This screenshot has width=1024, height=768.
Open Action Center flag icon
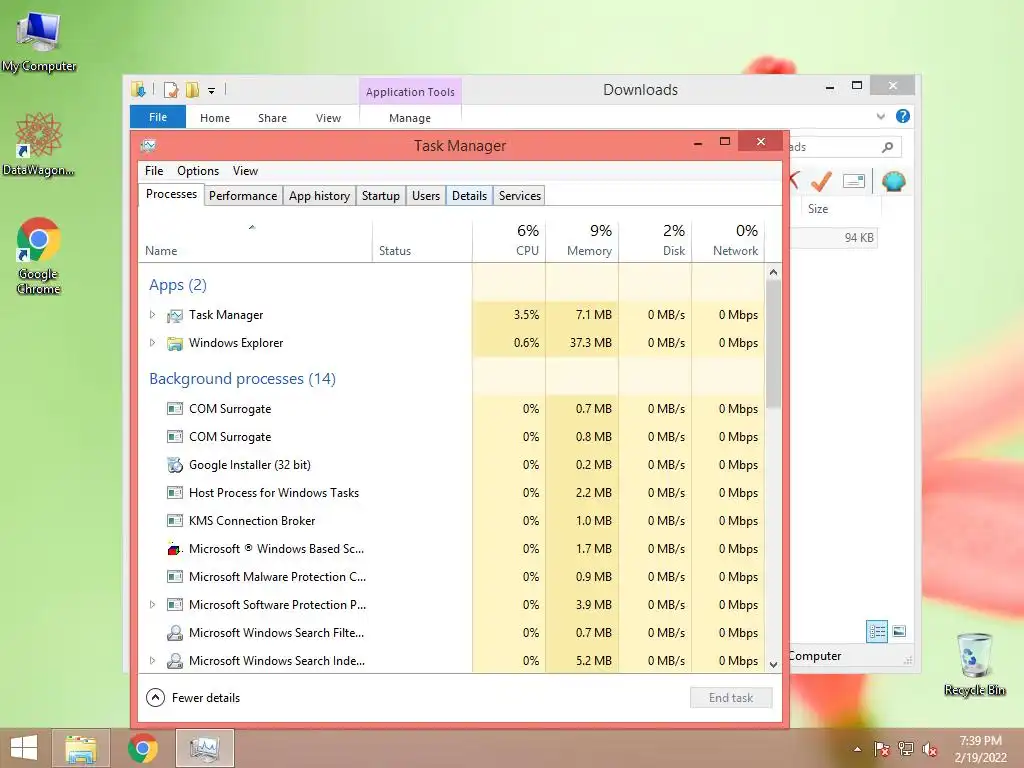881,749
